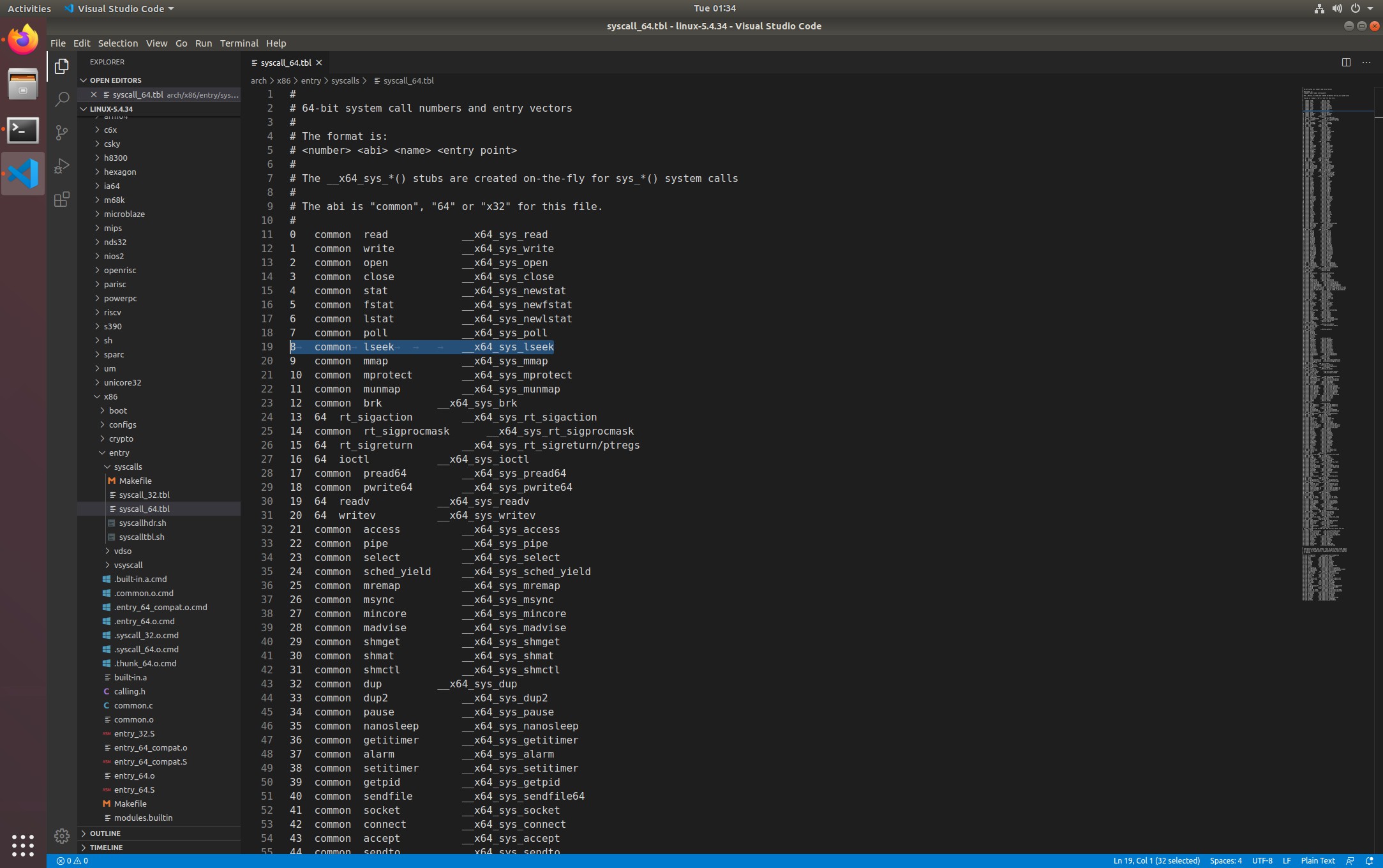Open the editor More Actions ellipsis
1383x868 pixels.
click(x=1366, y=63)
